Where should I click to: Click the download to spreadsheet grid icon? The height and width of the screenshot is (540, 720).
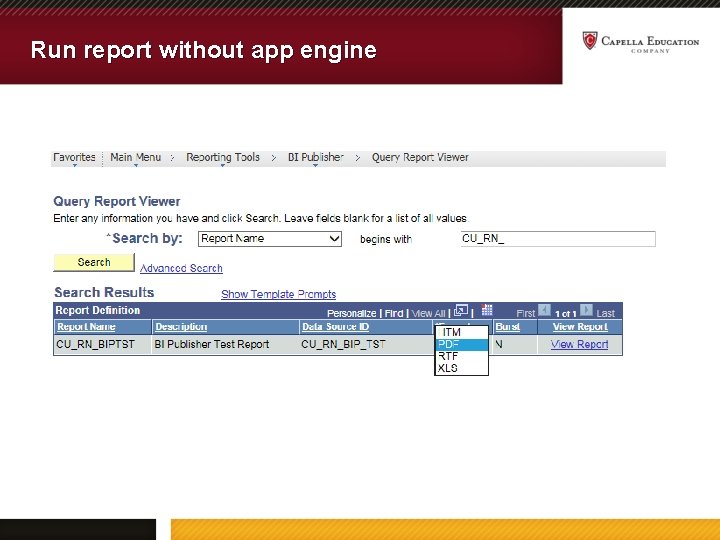point(487,310)
